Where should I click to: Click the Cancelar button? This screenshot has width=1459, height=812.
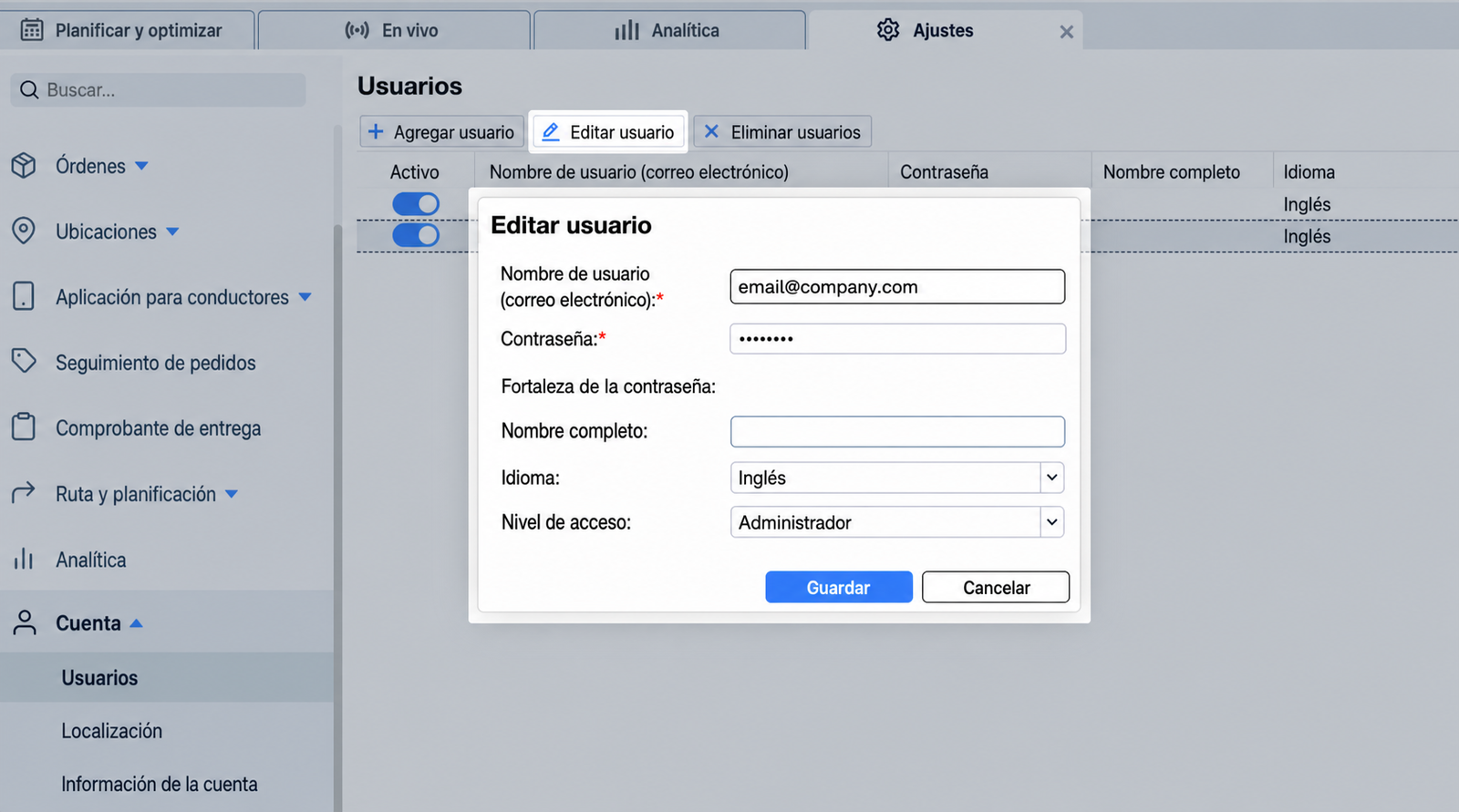(996, 587)
